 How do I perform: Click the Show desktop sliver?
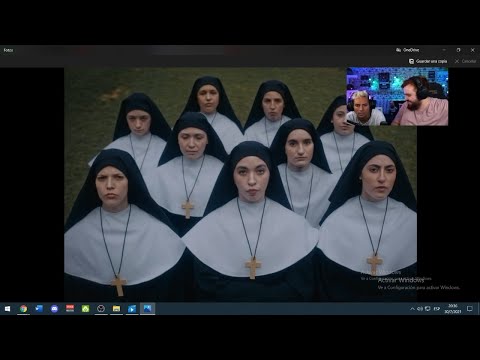[479, 309]
